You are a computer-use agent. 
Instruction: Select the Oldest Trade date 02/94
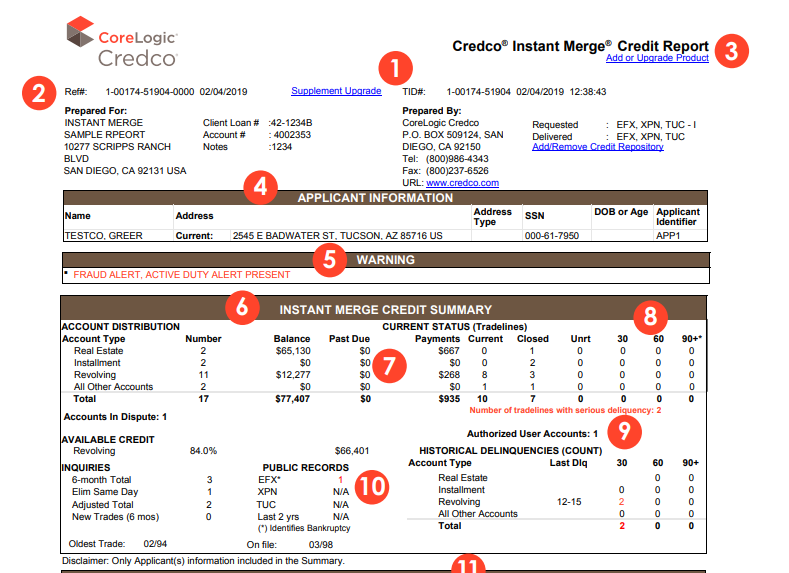(155, 544)
